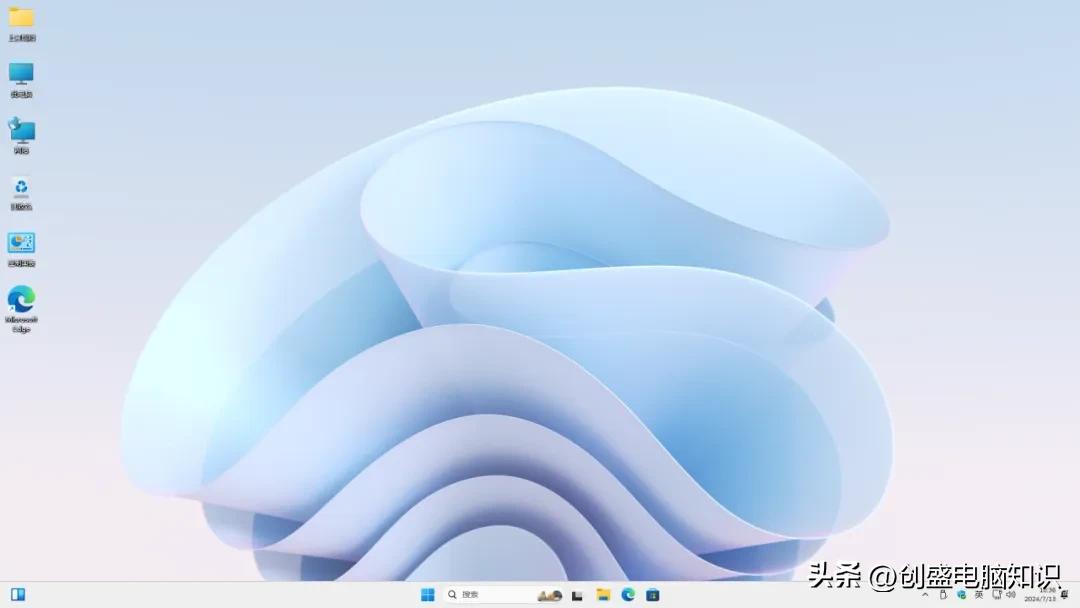Open File Explorer from the taskbar
The image size is (1080, 608).
[x=604, y=594]
